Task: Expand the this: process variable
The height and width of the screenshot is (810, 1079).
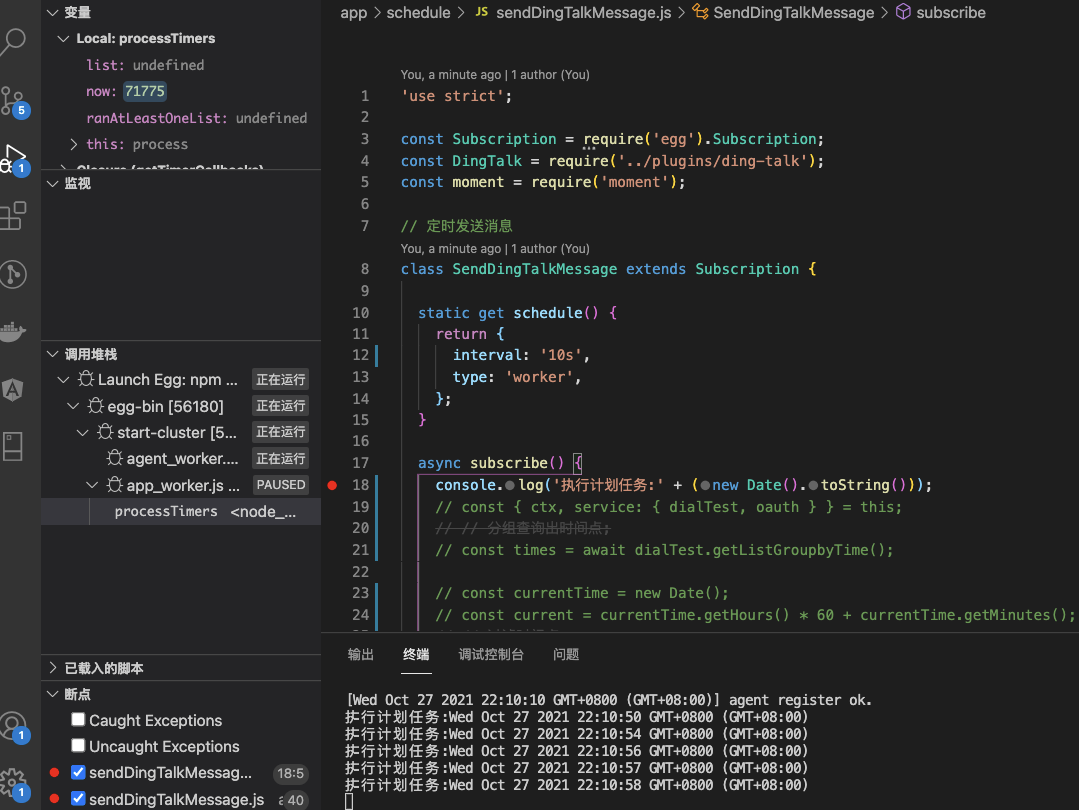Action: pos(74,144)
